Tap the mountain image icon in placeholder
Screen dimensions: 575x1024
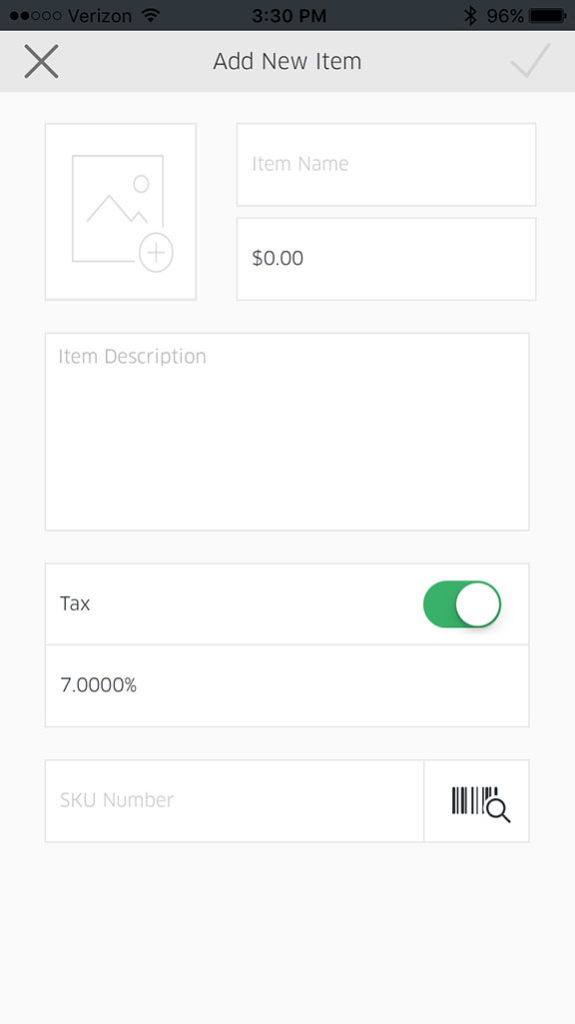[117, 208]
